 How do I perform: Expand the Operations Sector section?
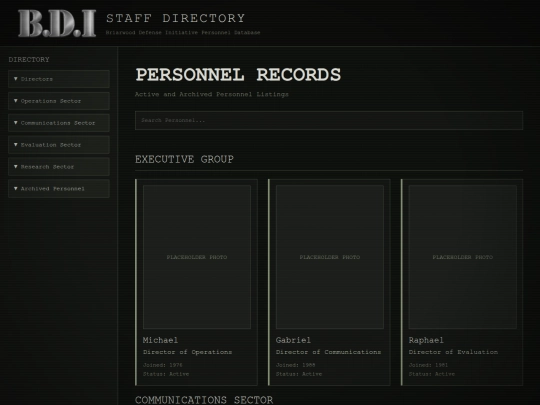coord(59,101)
